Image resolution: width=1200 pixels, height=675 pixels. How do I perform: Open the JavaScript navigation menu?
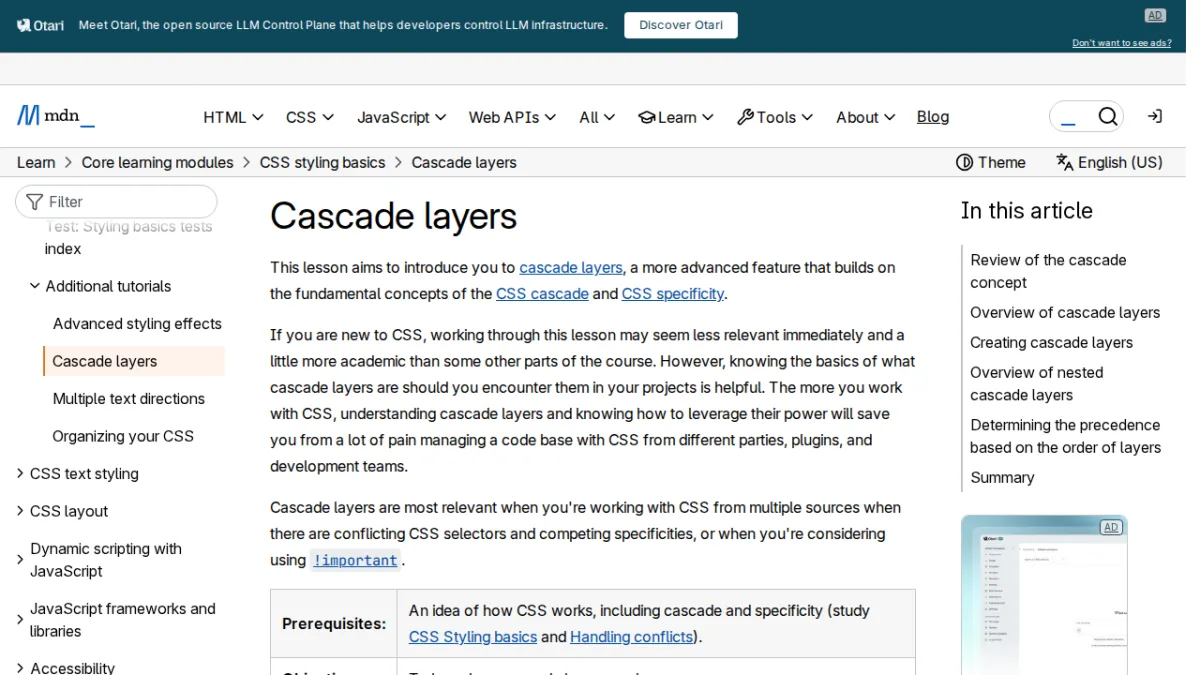(x=402, y=117)
